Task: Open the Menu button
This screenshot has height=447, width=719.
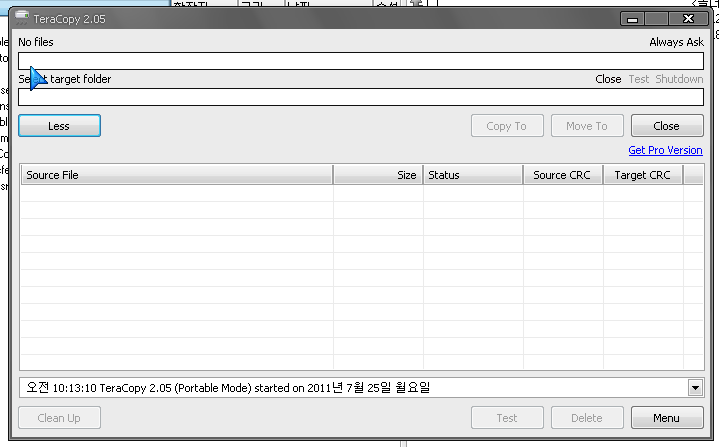Action: coord(667,418)
